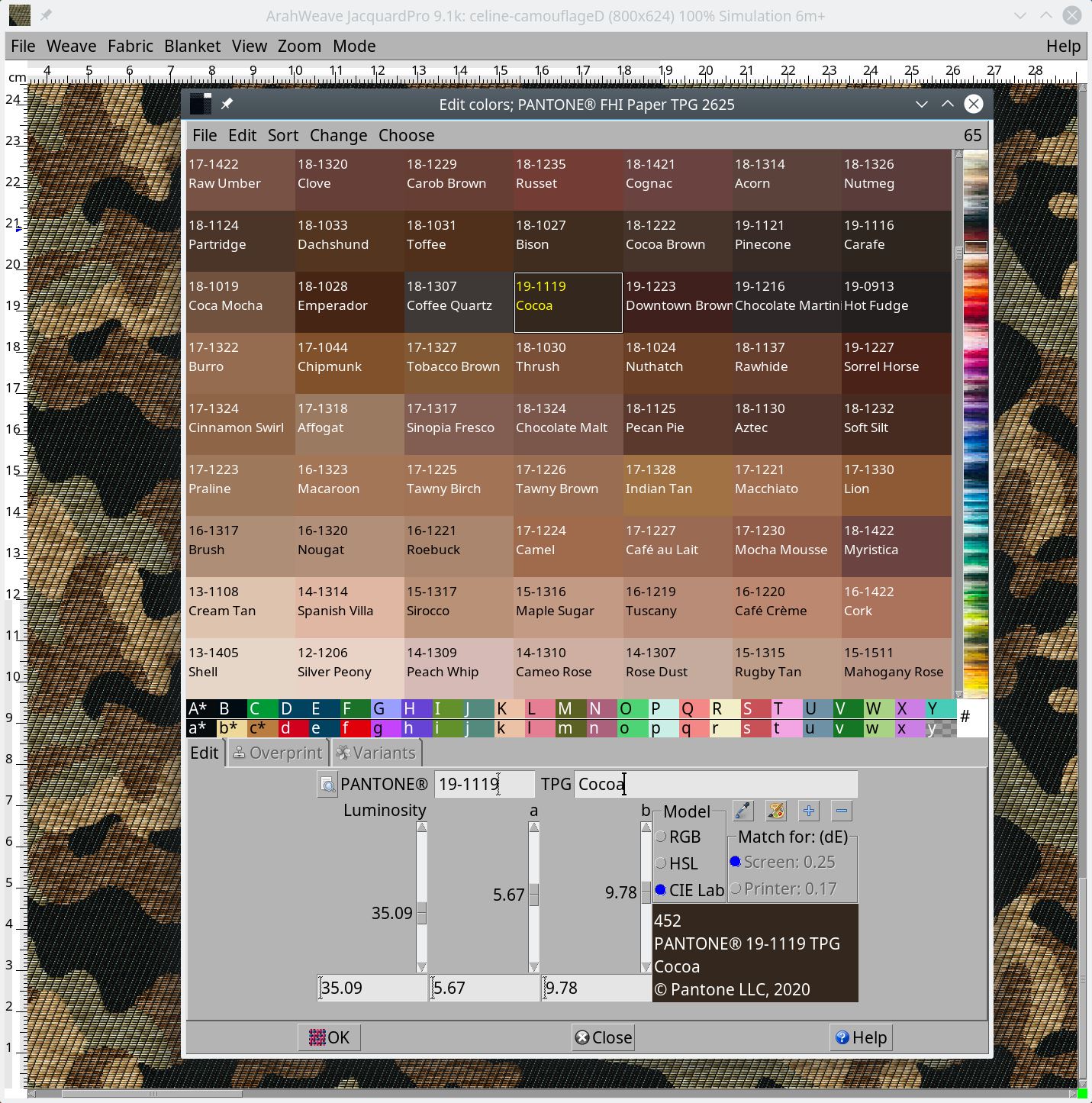Image resolution: width=1092 pixels, height=1103 pixels.
Task: Switch to the Variants tab
Action: pos(376,753)
